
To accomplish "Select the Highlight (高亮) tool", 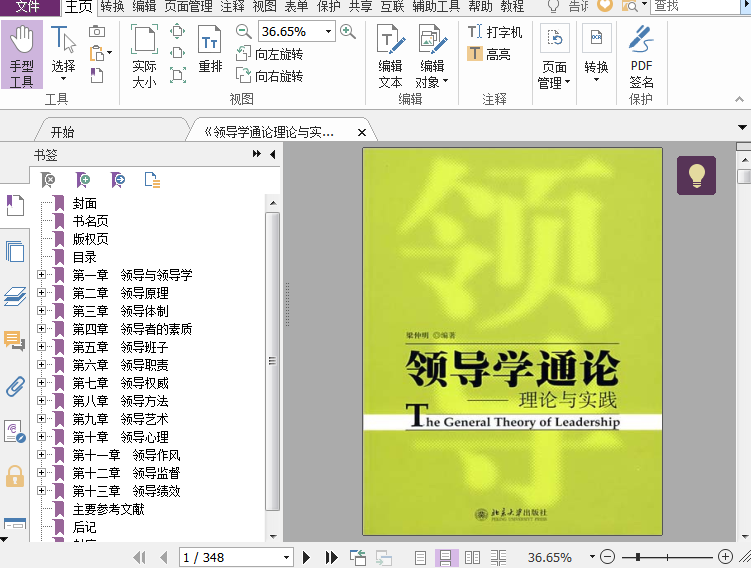I will pyautogui.click(x=489, y=54).
